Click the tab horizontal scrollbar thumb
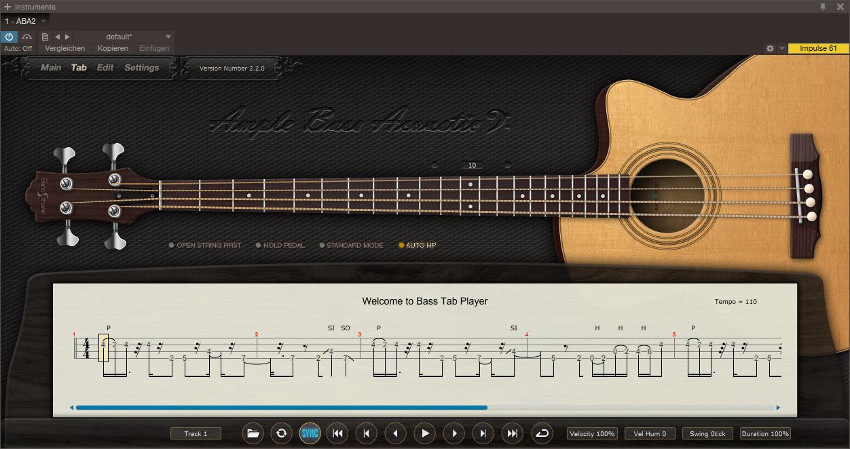This screenshot has width=850, height=449. pos(281,408)
